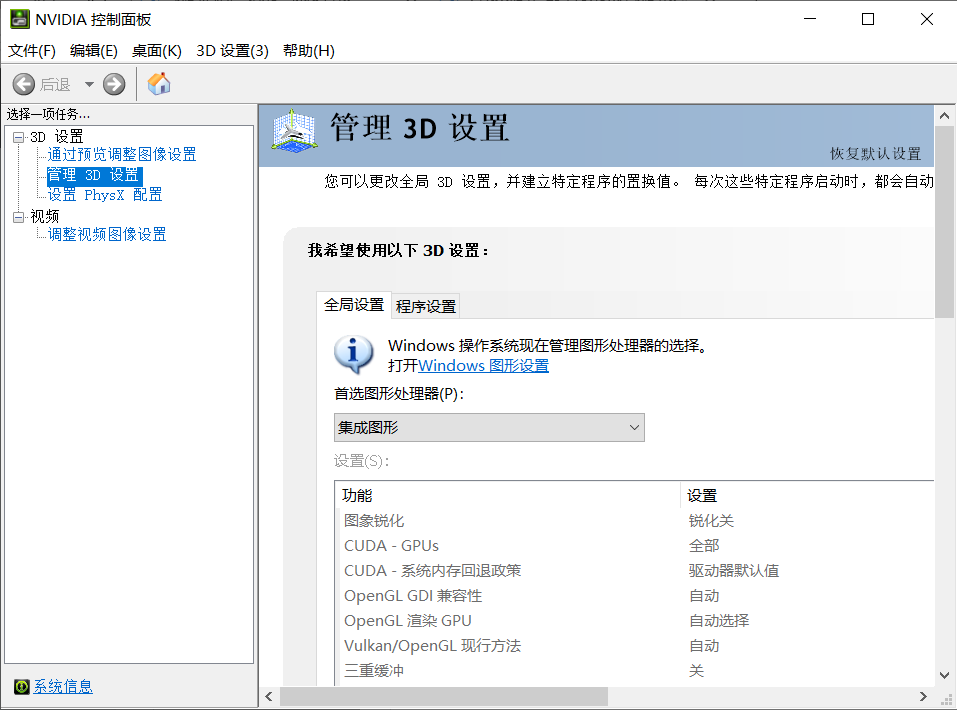Click 恢复默认设置 to restore defaults
The height and width of the screenshot is (710, 957).
[875, 154]
